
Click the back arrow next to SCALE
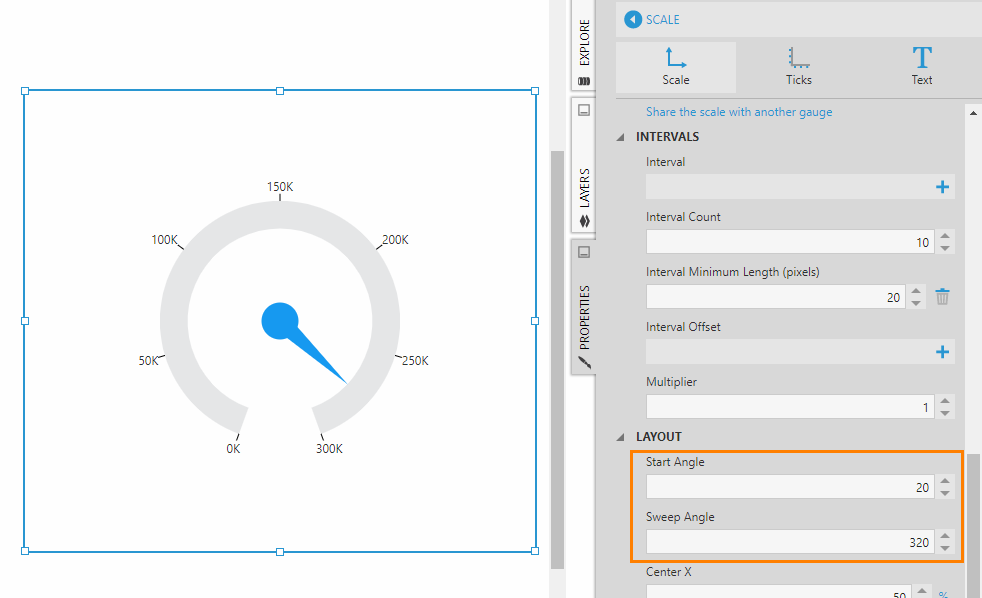pos(632,20)
